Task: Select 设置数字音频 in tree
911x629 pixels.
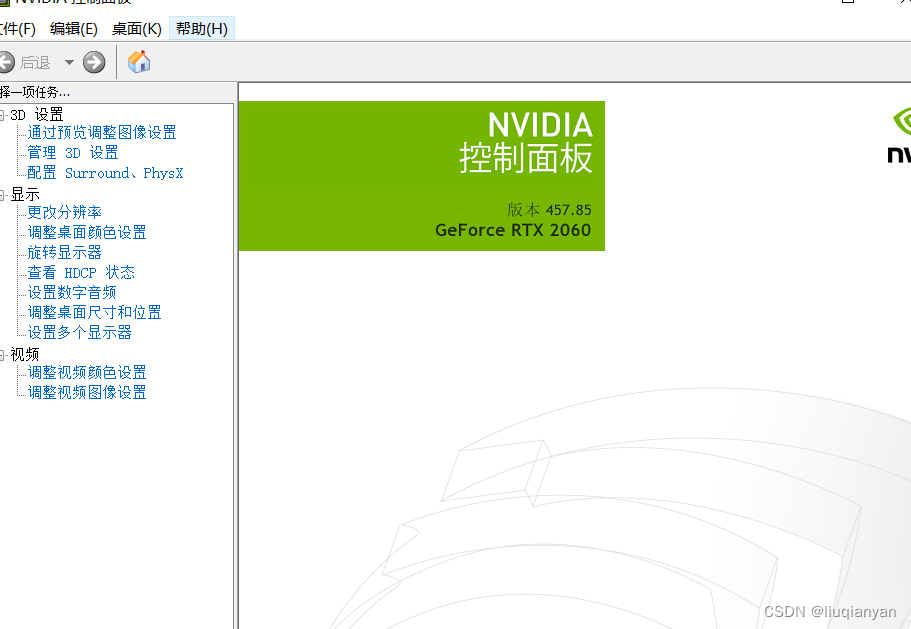Action: coord(72,293)
